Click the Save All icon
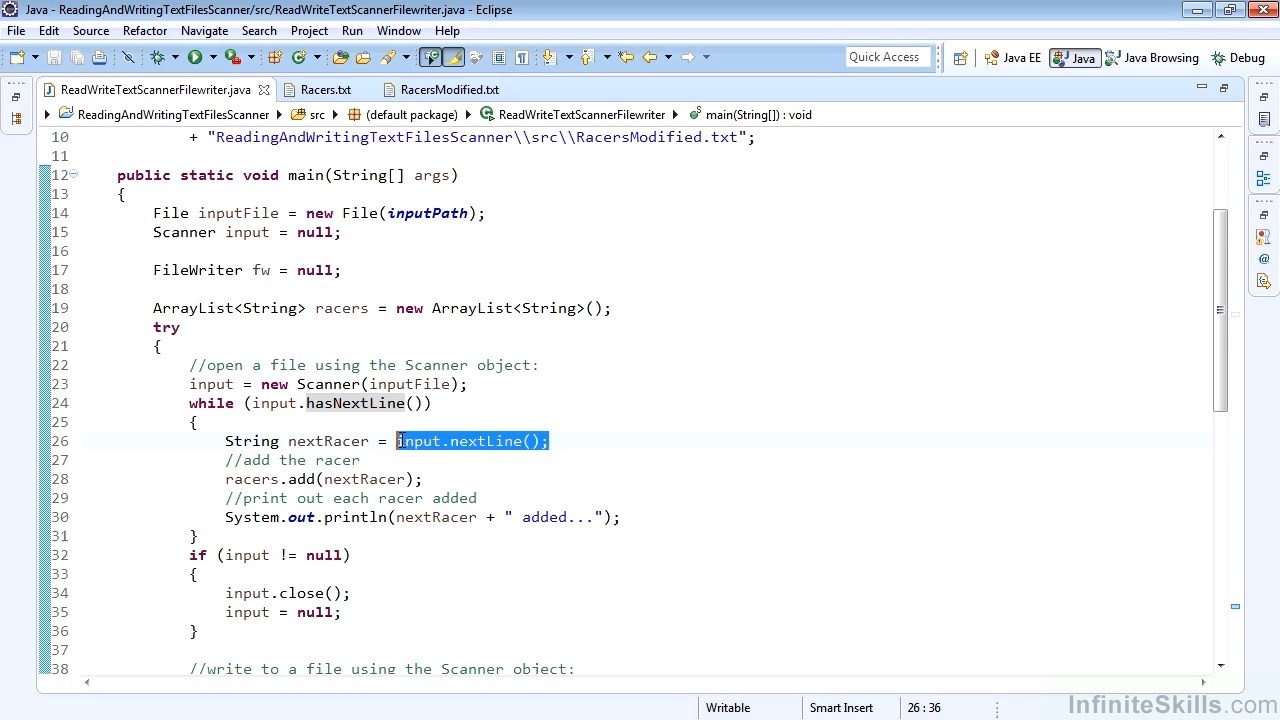The width and height of the screenshot is (1280, 720). pyautogui.click(x=77, y=57)
